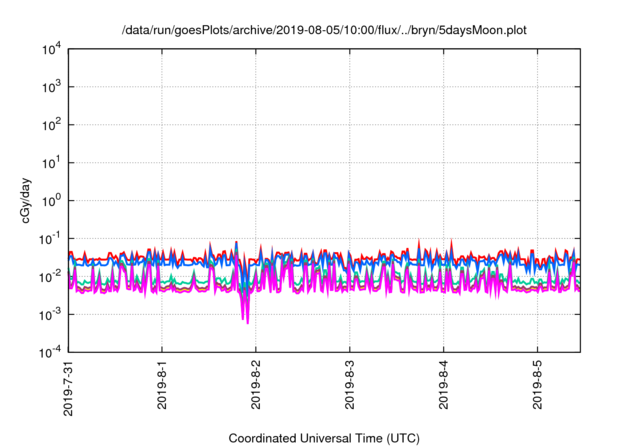640x448 pixels.
Task: Click the 2019-8-5 date label
Action: click(x=538, y=385)
